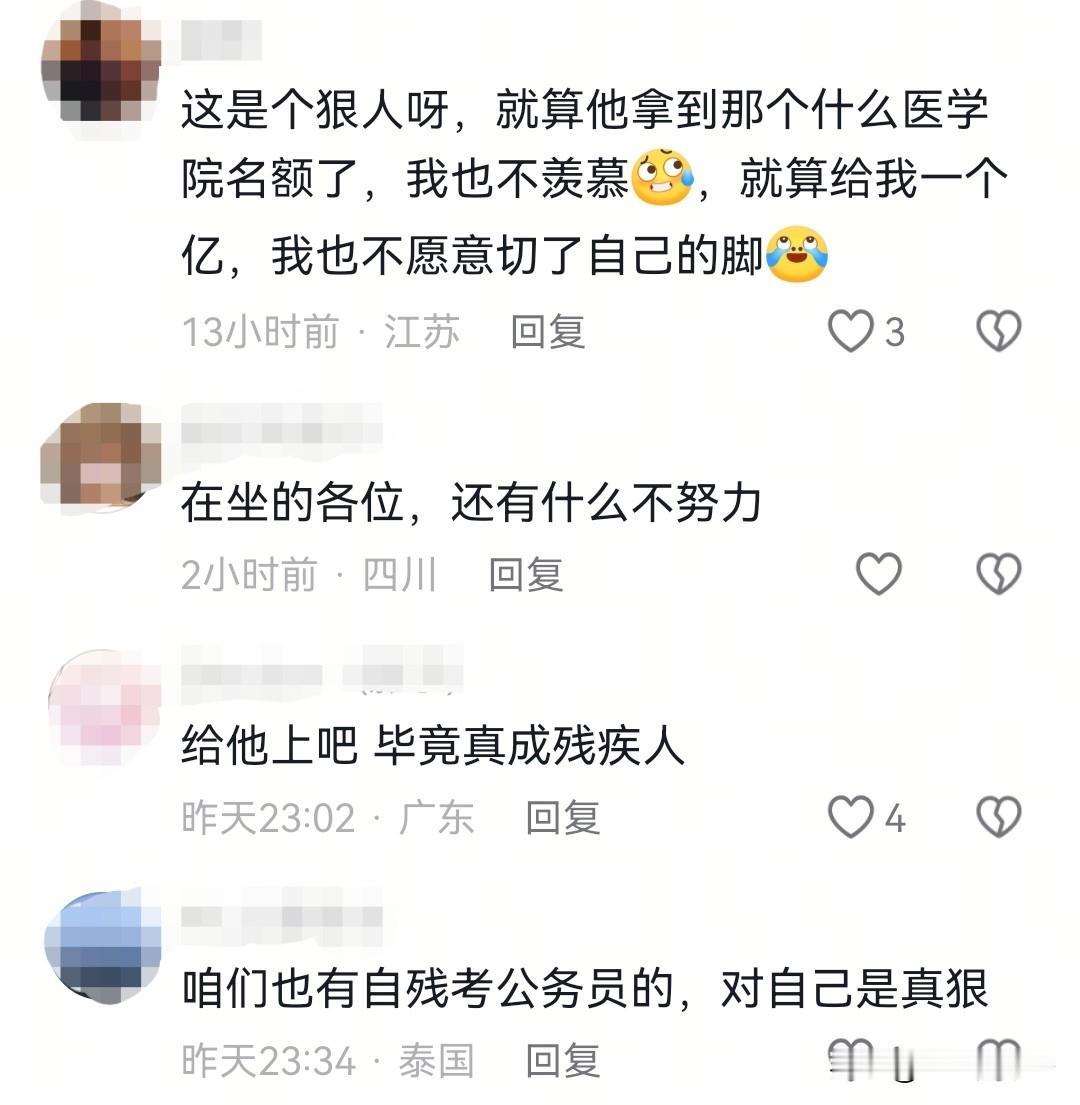Select the comment text 在坐的各位,还有什么不努力
1080x1105 pixels.
coord(471,503)
